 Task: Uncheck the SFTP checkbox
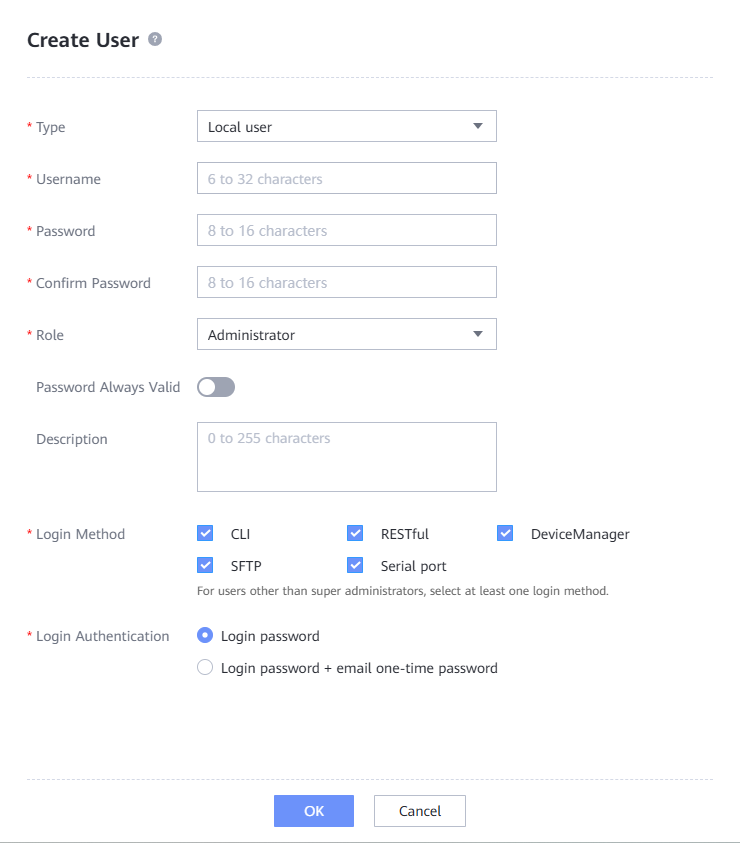coord(206,566)
